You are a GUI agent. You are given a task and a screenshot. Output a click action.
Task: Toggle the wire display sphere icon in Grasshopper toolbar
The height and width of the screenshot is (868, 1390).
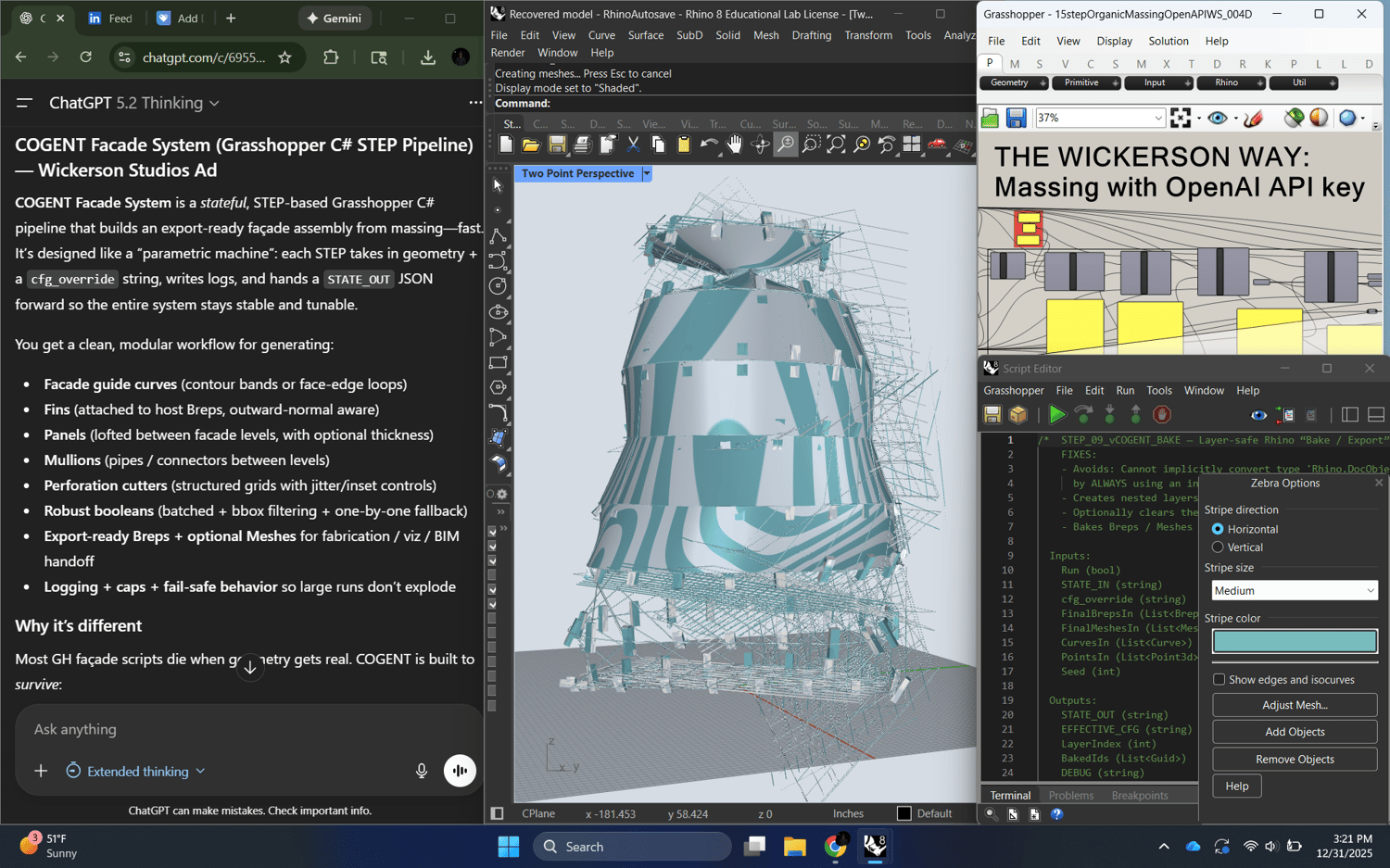[1294, 118]
